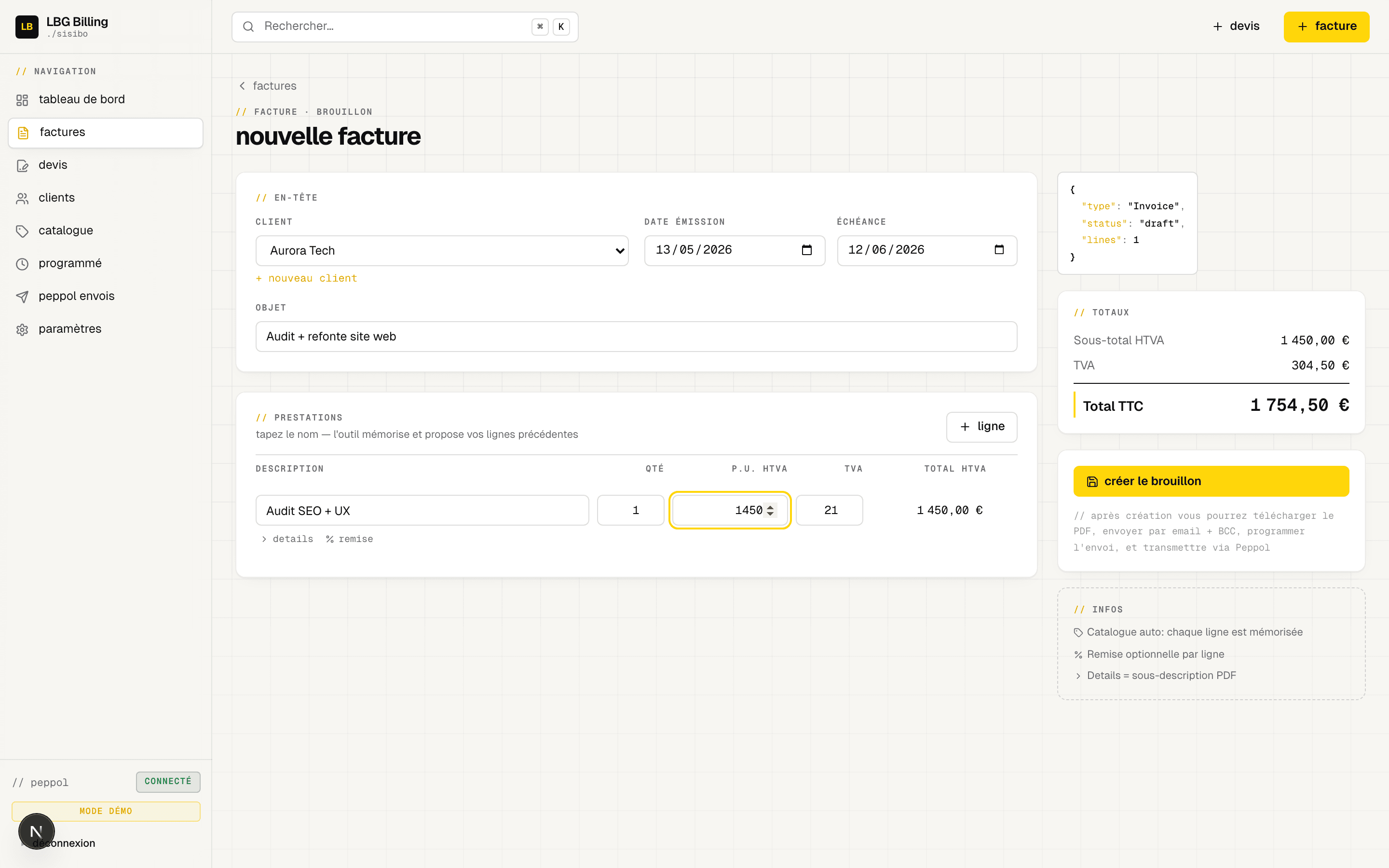Click the programmé clock icon
The width and height of the screenshot is (1389, 868).
point(22,264)
